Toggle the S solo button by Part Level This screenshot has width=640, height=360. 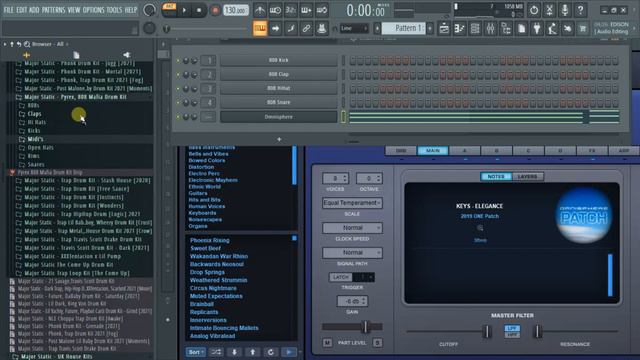click(x=378, y=343)
